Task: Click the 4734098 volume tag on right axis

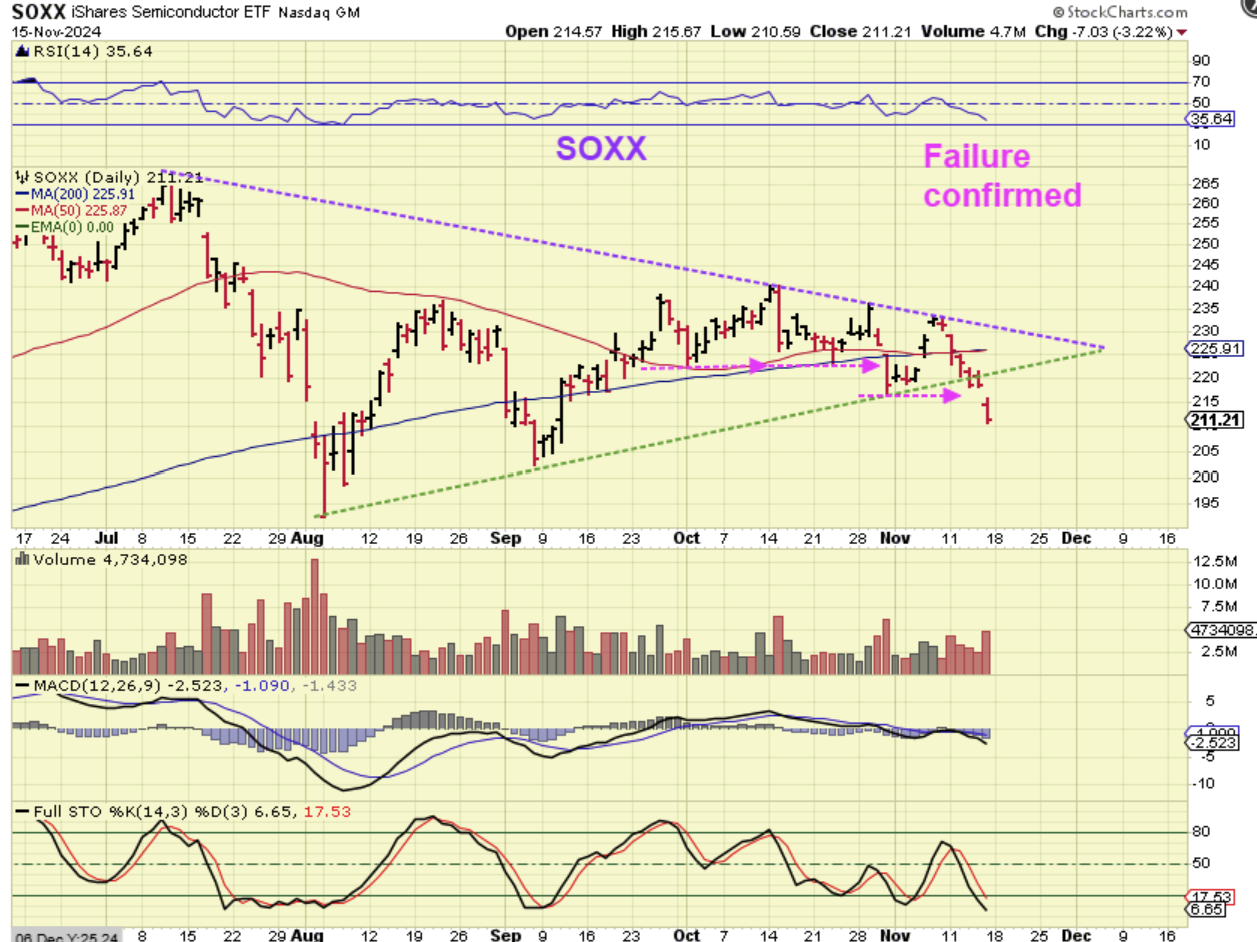Action: [x=1220, y=630]
